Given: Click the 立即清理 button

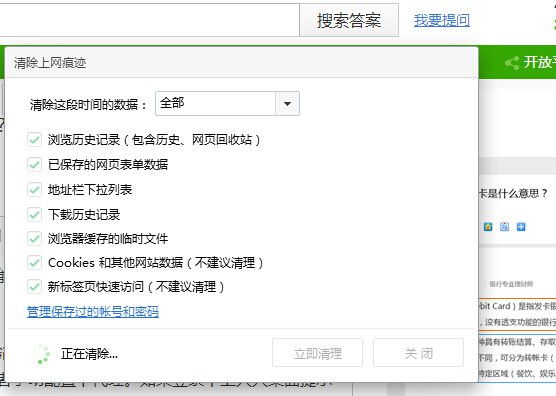Looking at the screenshot, I should click(x=317, y=352).
